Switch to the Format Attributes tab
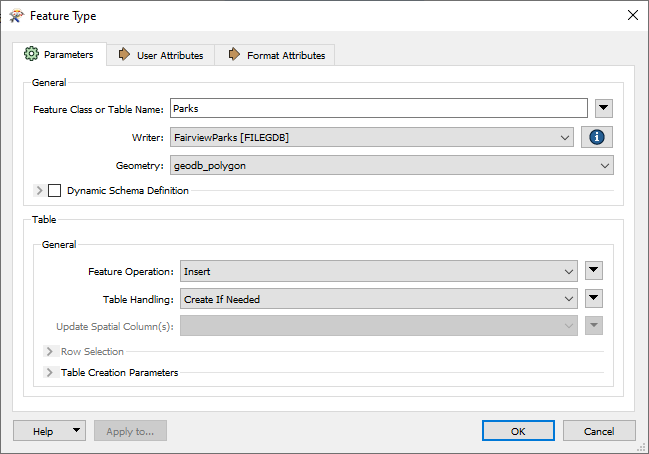 click(275, 55)
